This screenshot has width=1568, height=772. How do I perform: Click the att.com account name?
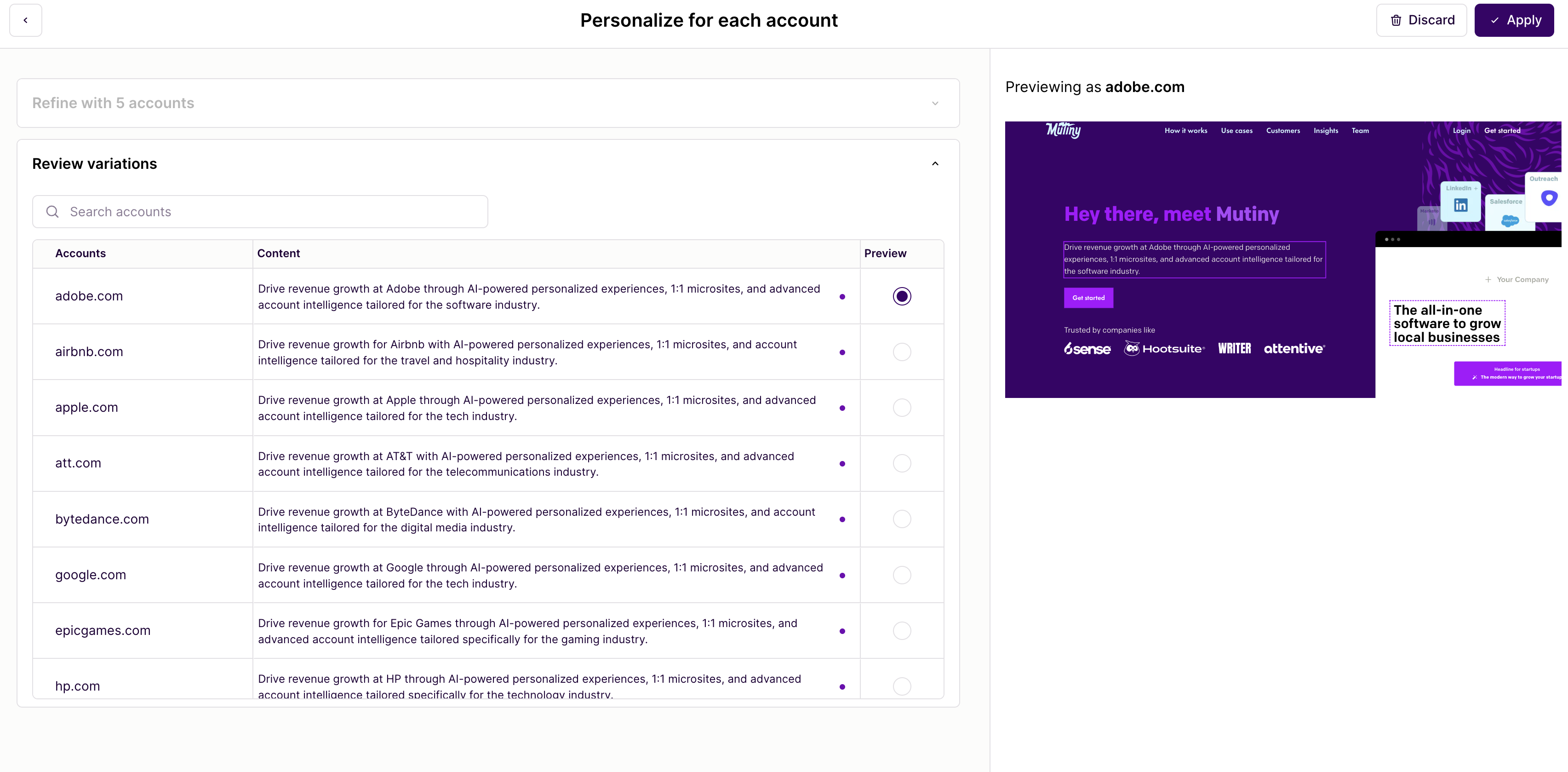78,463
